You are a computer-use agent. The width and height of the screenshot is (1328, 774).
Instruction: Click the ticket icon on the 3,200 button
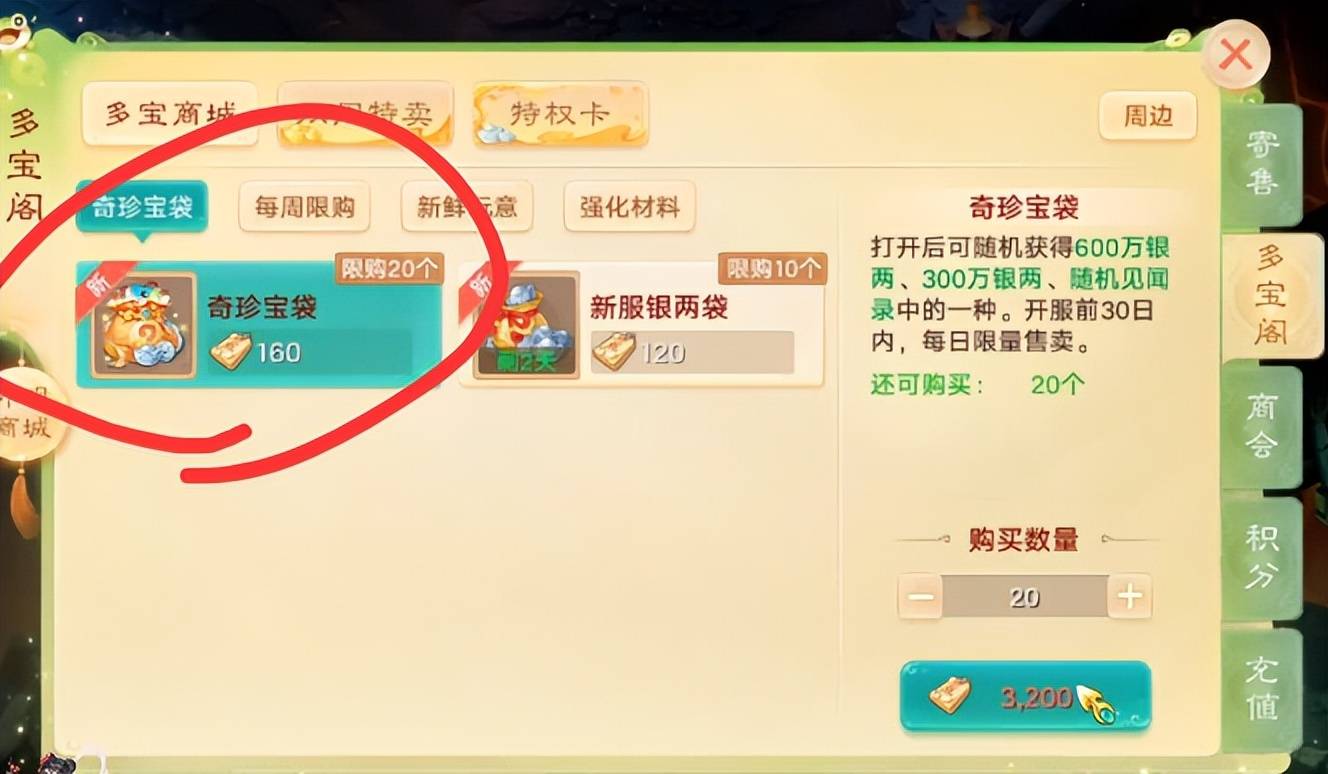pyautogui.click(x=949, y=696)
